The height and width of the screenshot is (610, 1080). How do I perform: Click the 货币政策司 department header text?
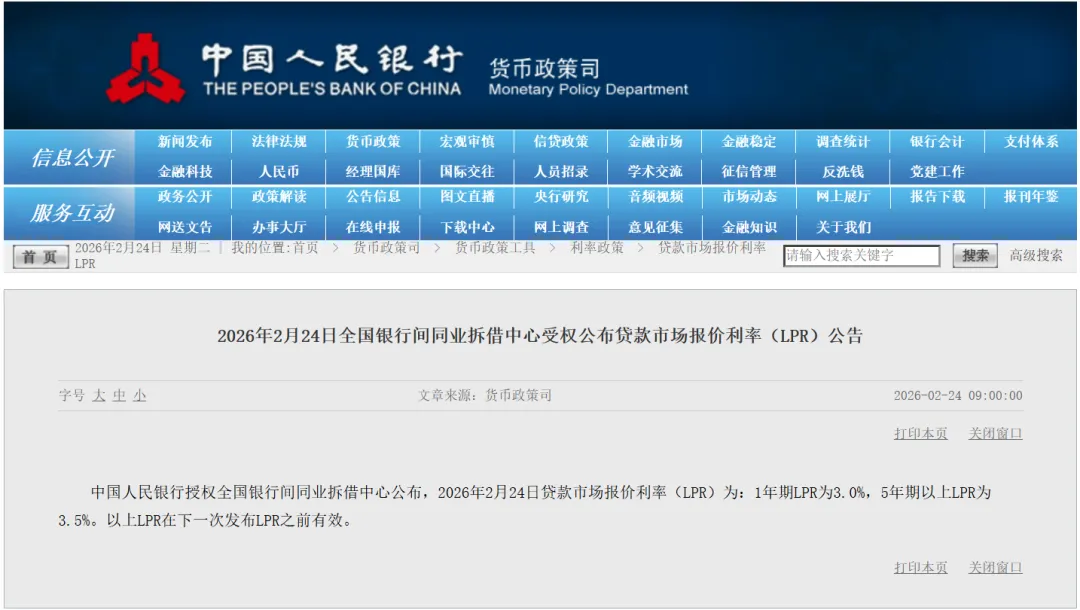tap(544, 68)
